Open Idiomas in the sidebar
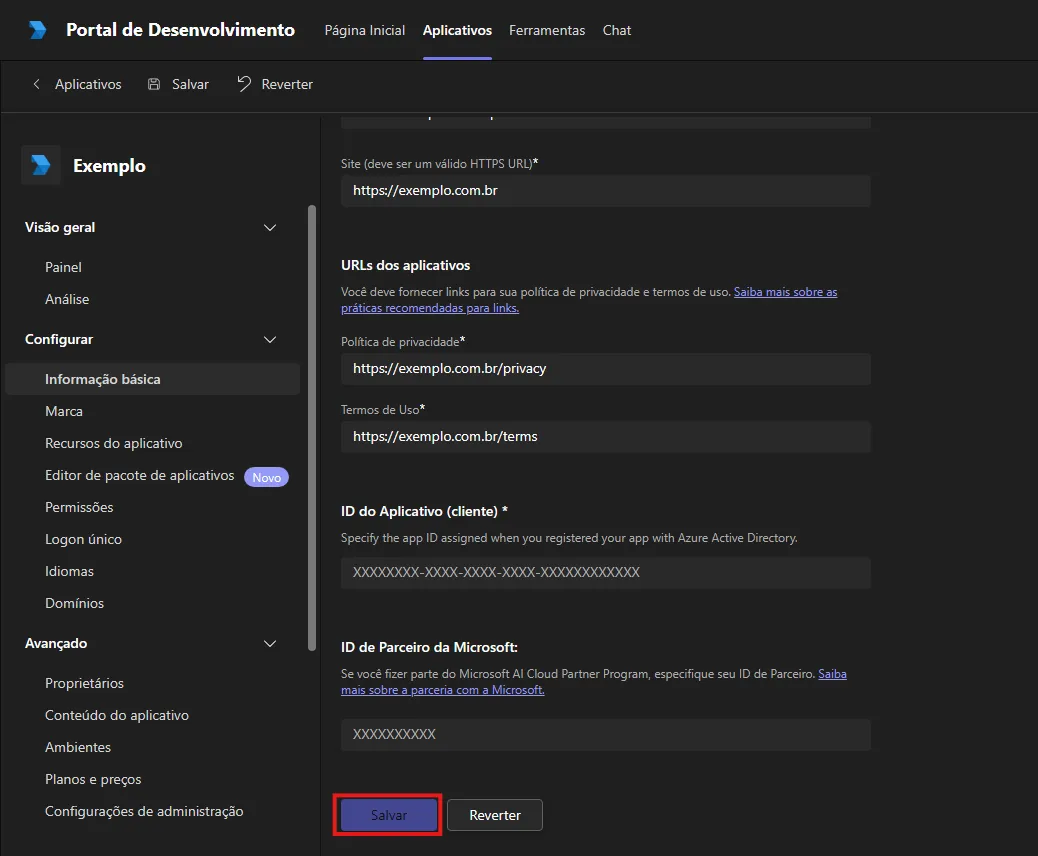 pos(70,571)
